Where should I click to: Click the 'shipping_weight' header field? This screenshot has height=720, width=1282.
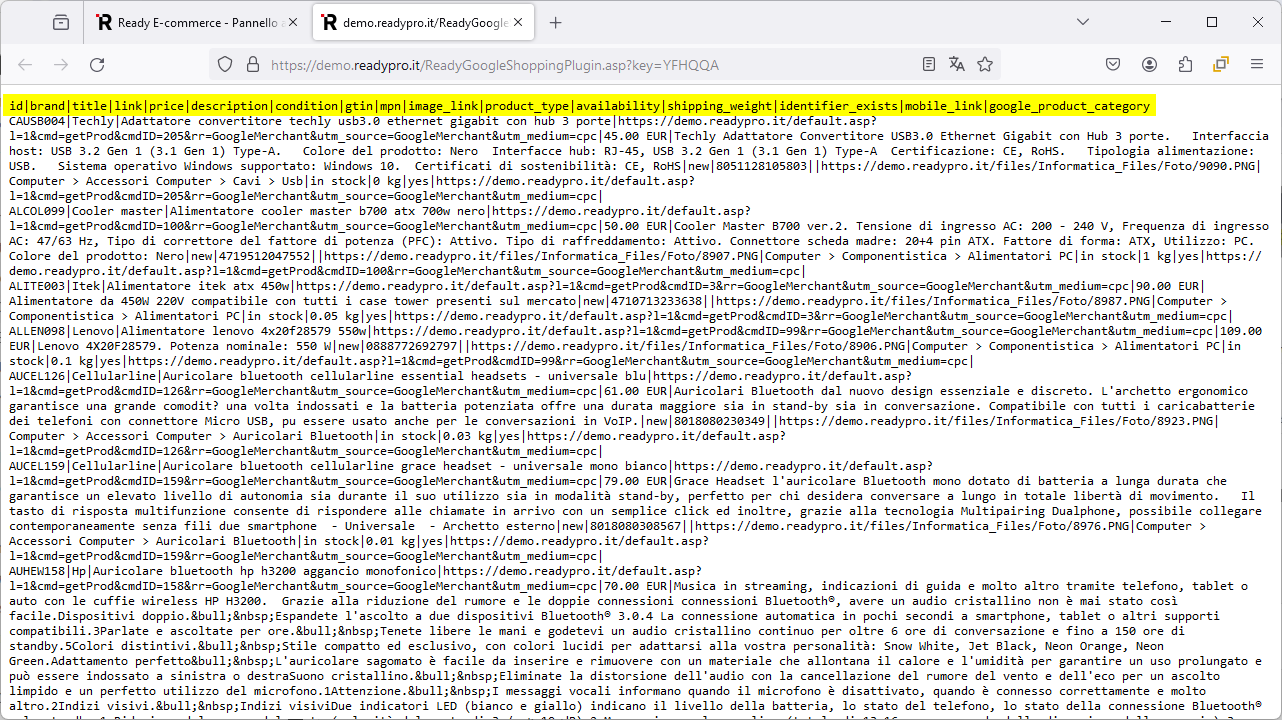(720, 106)
